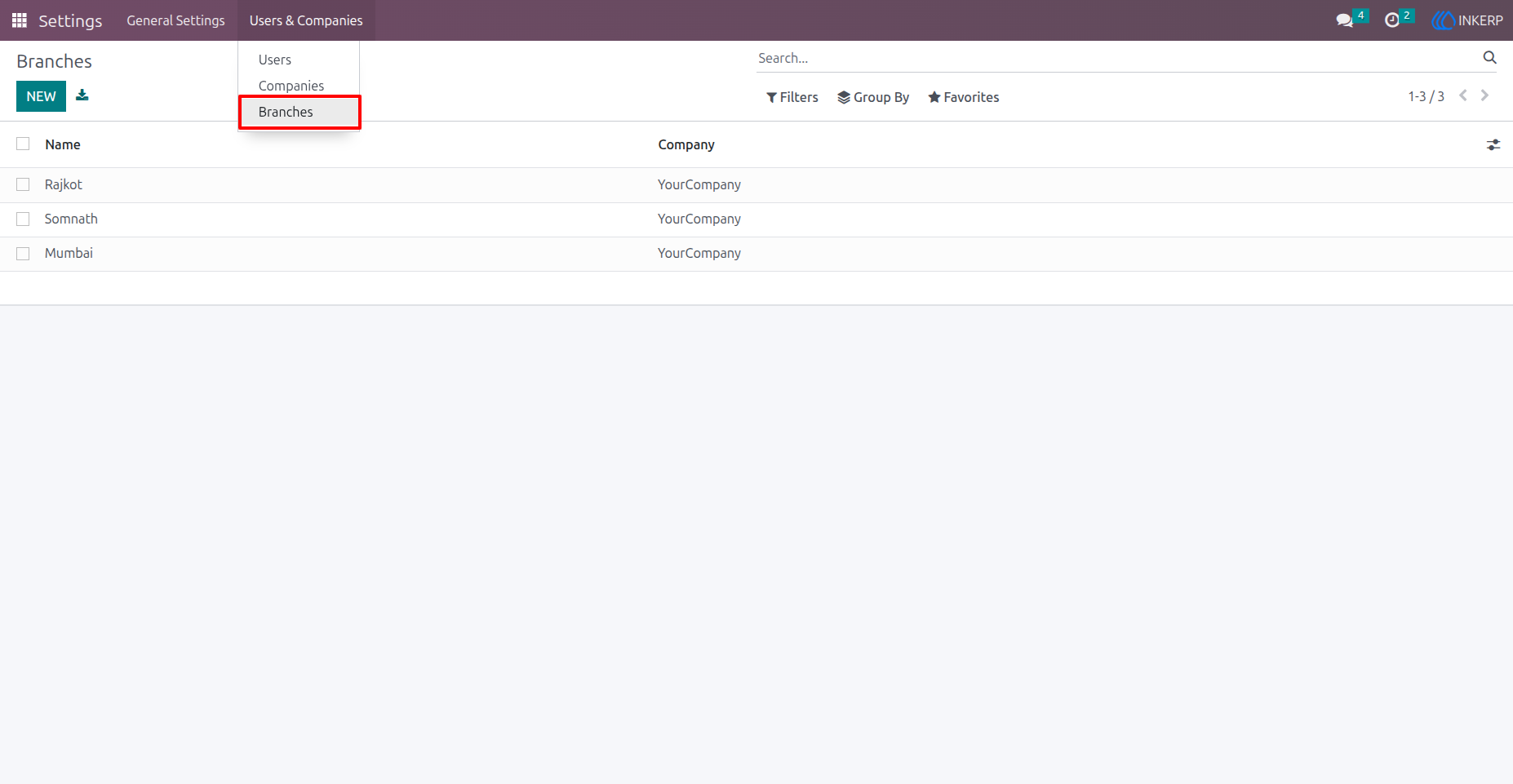
Task: Check the Somnath row checkbox
Action: click(x=23, y=219)
